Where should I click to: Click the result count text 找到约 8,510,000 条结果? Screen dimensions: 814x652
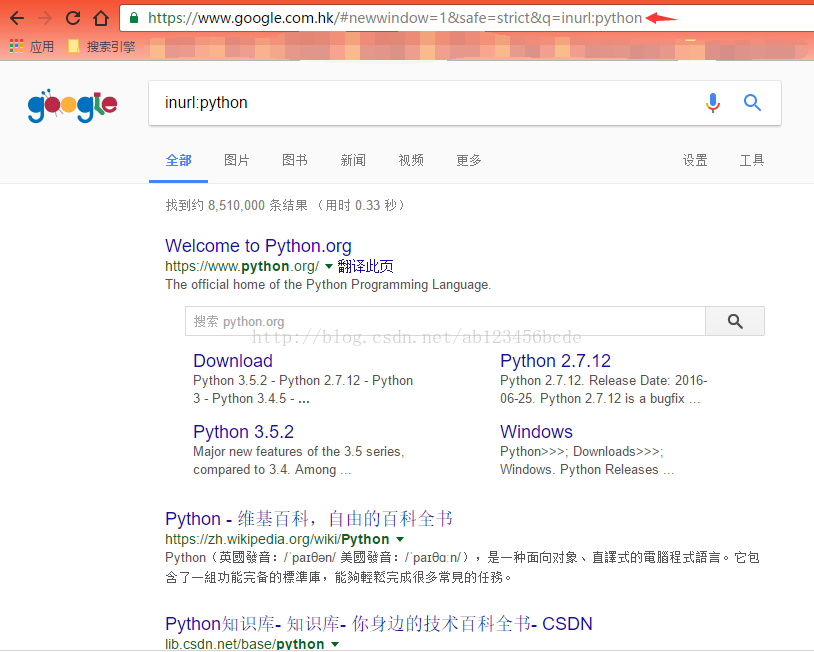coord(237,206)
